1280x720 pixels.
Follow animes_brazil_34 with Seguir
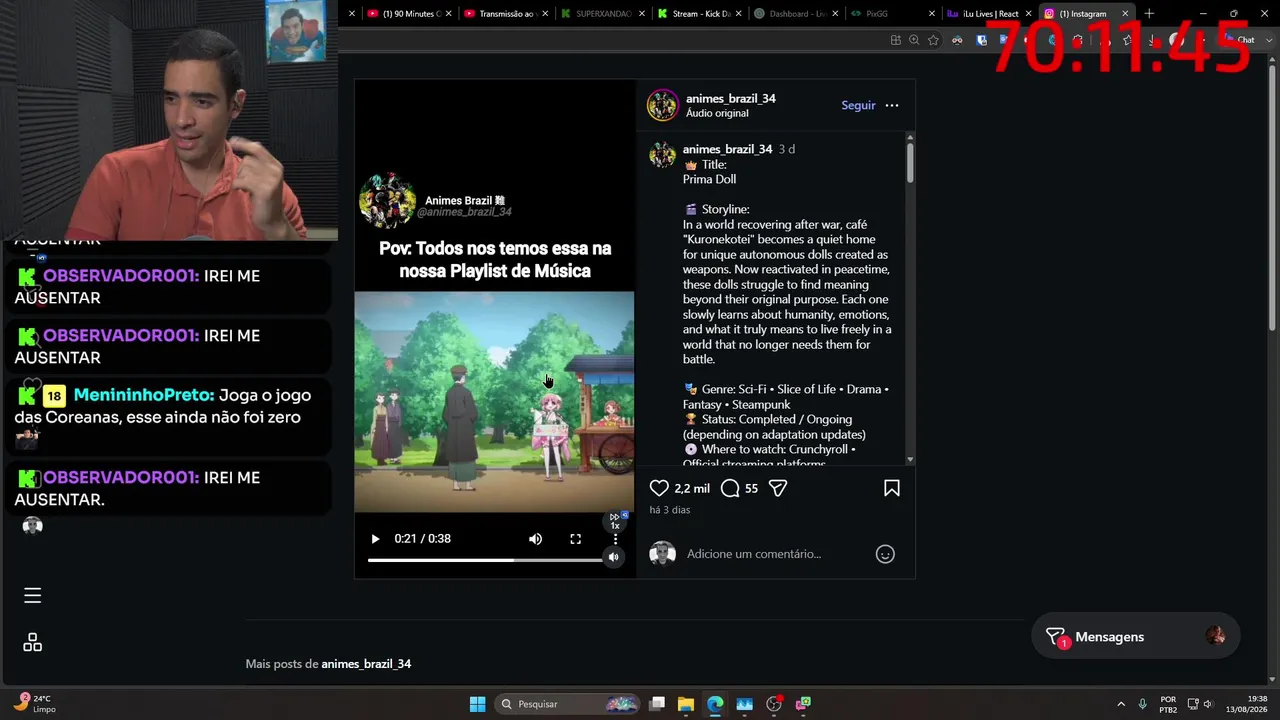(x=858, y=105)
